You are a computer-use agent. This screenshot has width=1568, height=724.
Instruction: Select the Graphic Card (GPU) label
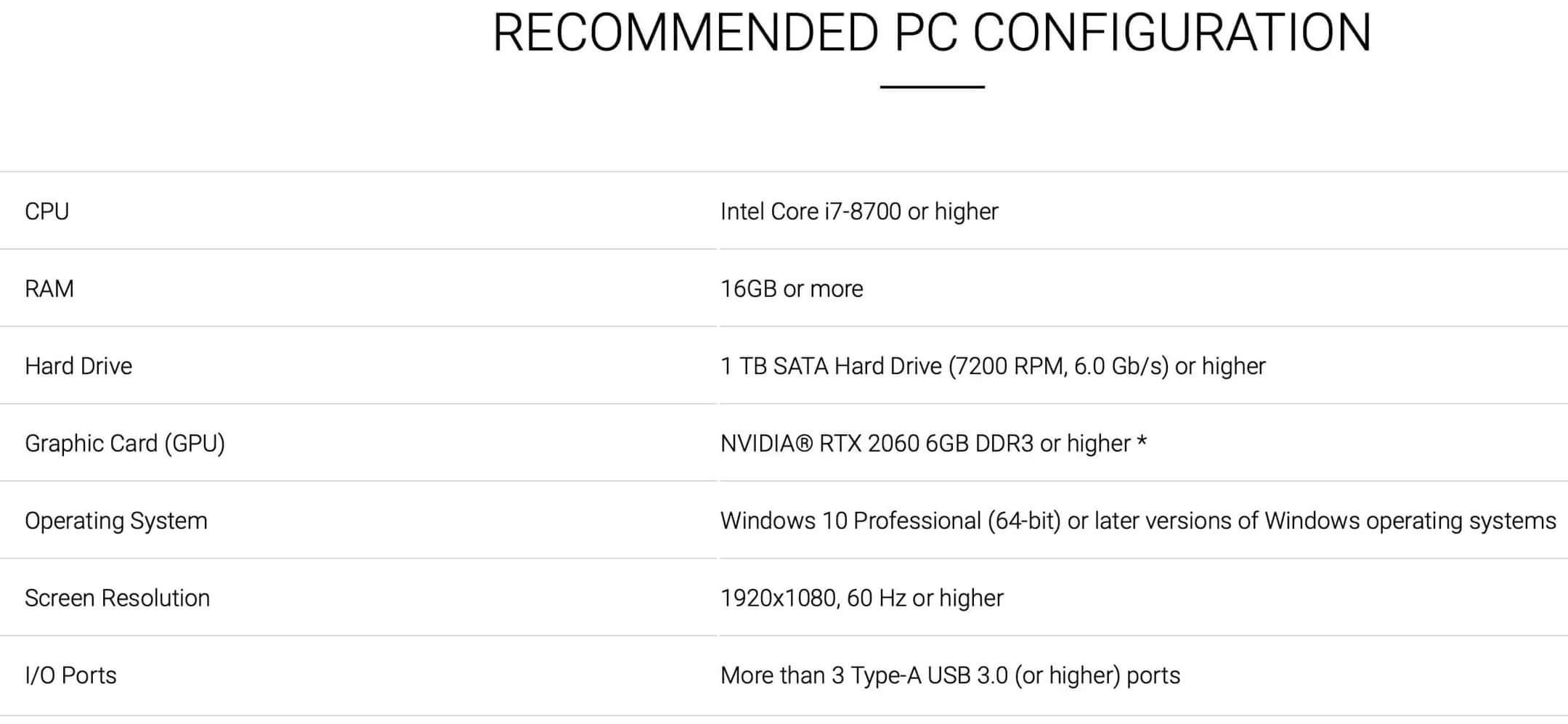(125, 443)
